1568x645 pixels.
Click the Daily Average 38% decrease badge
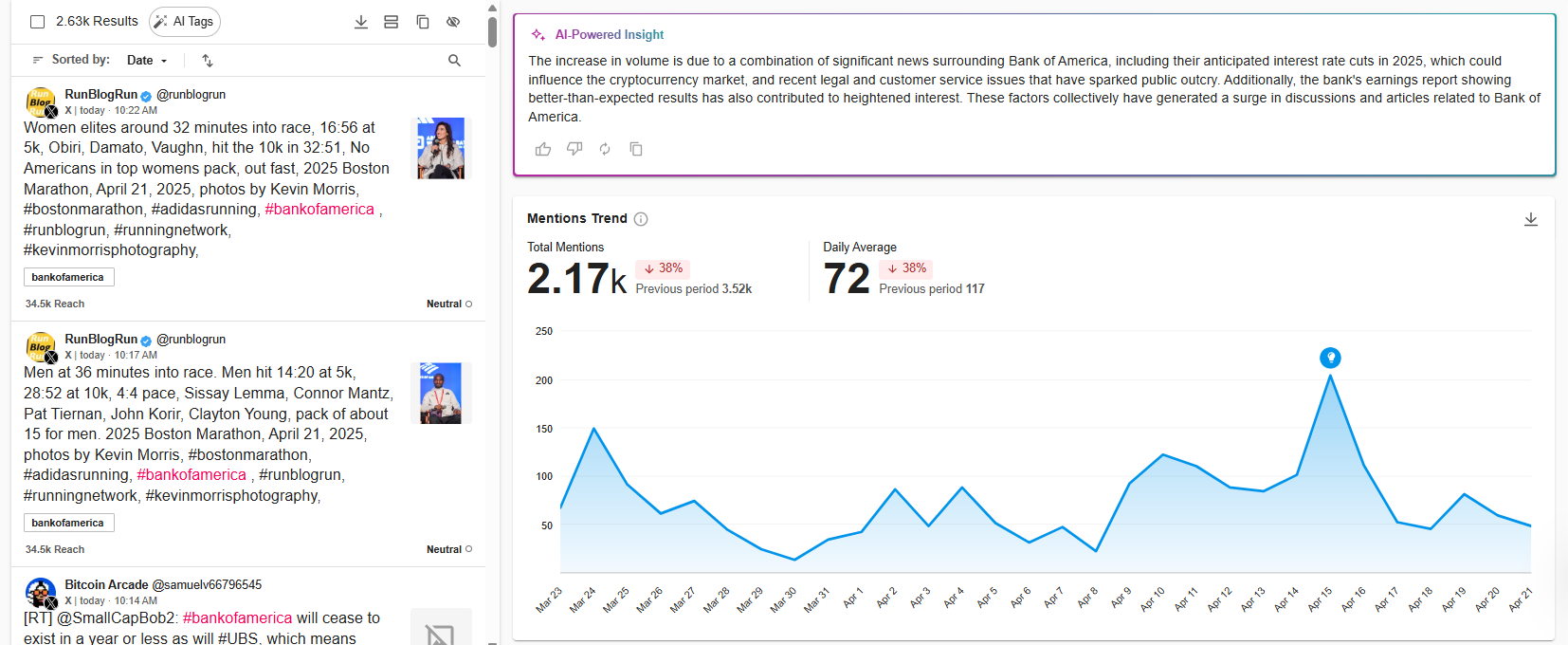pyautogui.click(x=906, y=268)
